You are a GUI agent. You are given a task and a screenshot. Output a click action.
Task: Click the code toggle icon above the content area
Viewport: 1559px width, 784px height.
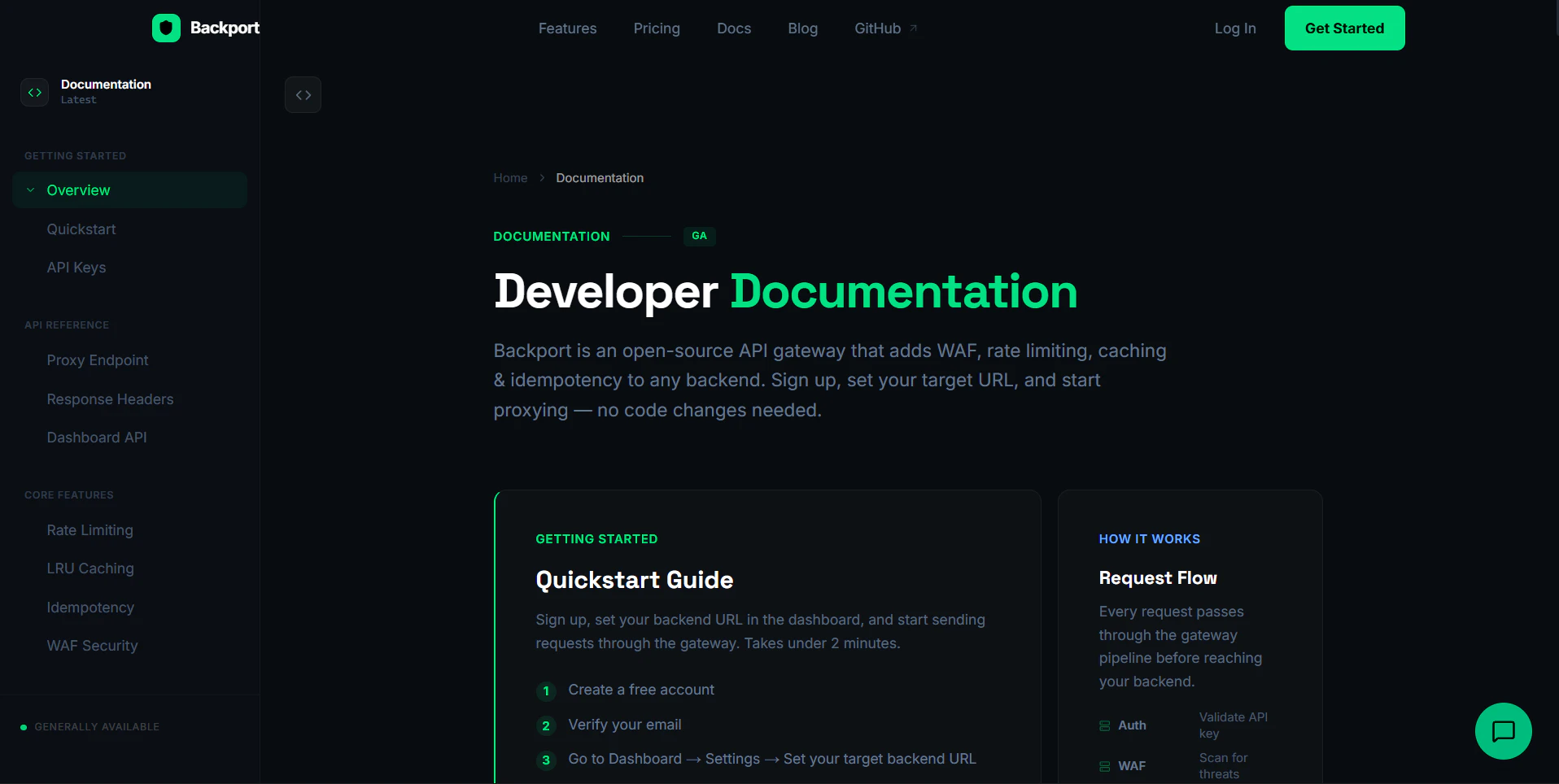pos(303,94)
